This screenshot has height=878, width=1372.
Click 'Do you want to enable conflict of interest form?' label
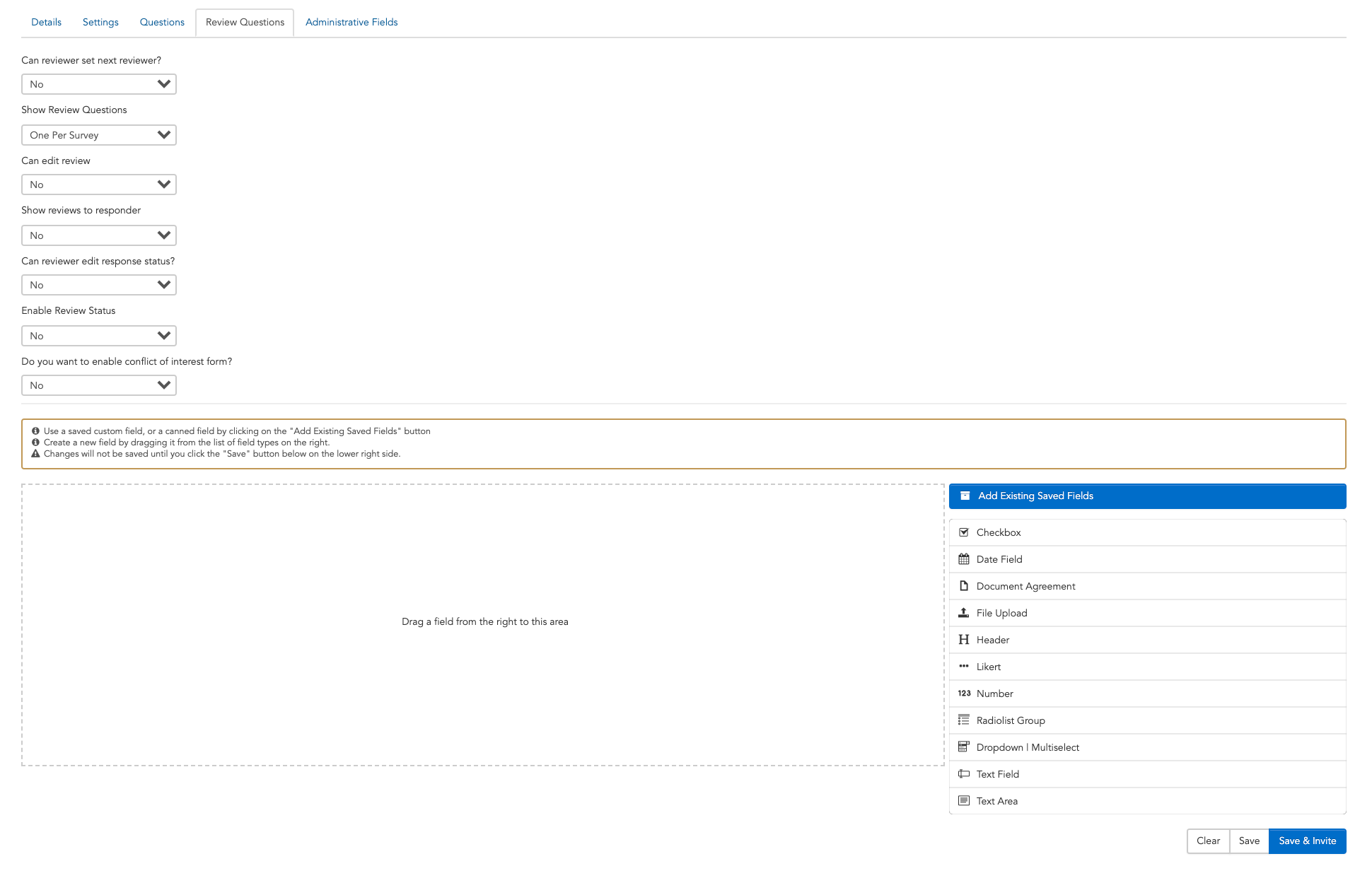click(x=127, y=361)
